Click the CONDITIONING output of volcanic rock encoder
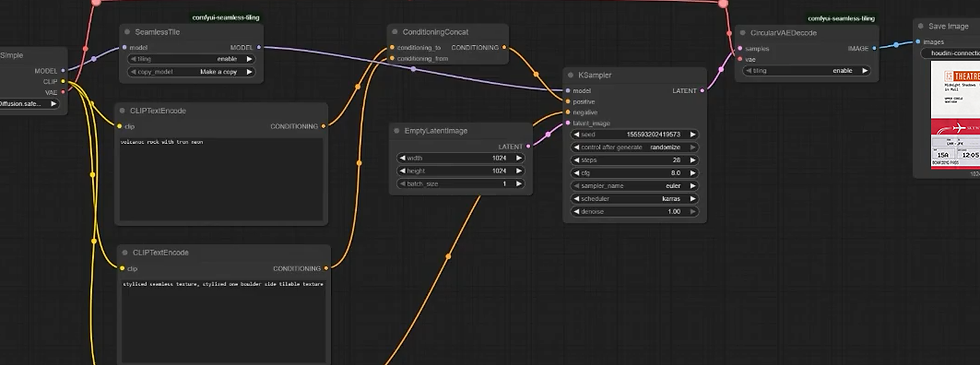The image size is (980, 365). coord(323,126)
